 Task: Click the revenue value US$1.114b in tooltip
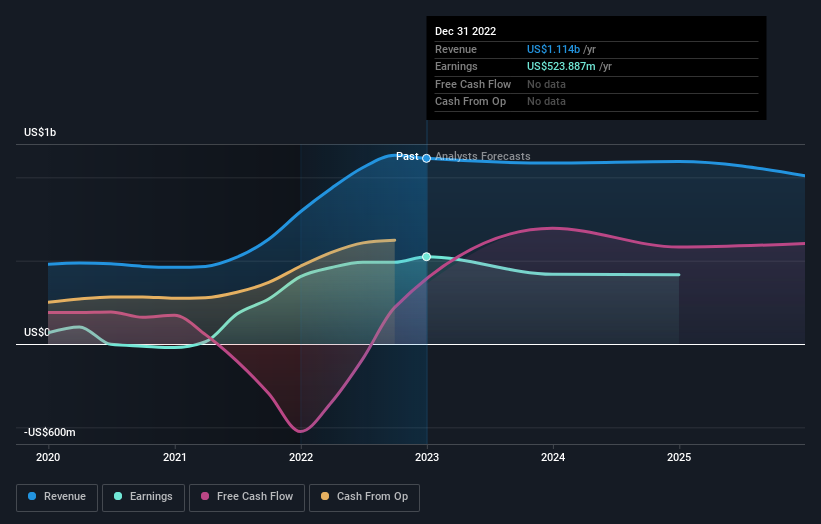coord(553,49)
